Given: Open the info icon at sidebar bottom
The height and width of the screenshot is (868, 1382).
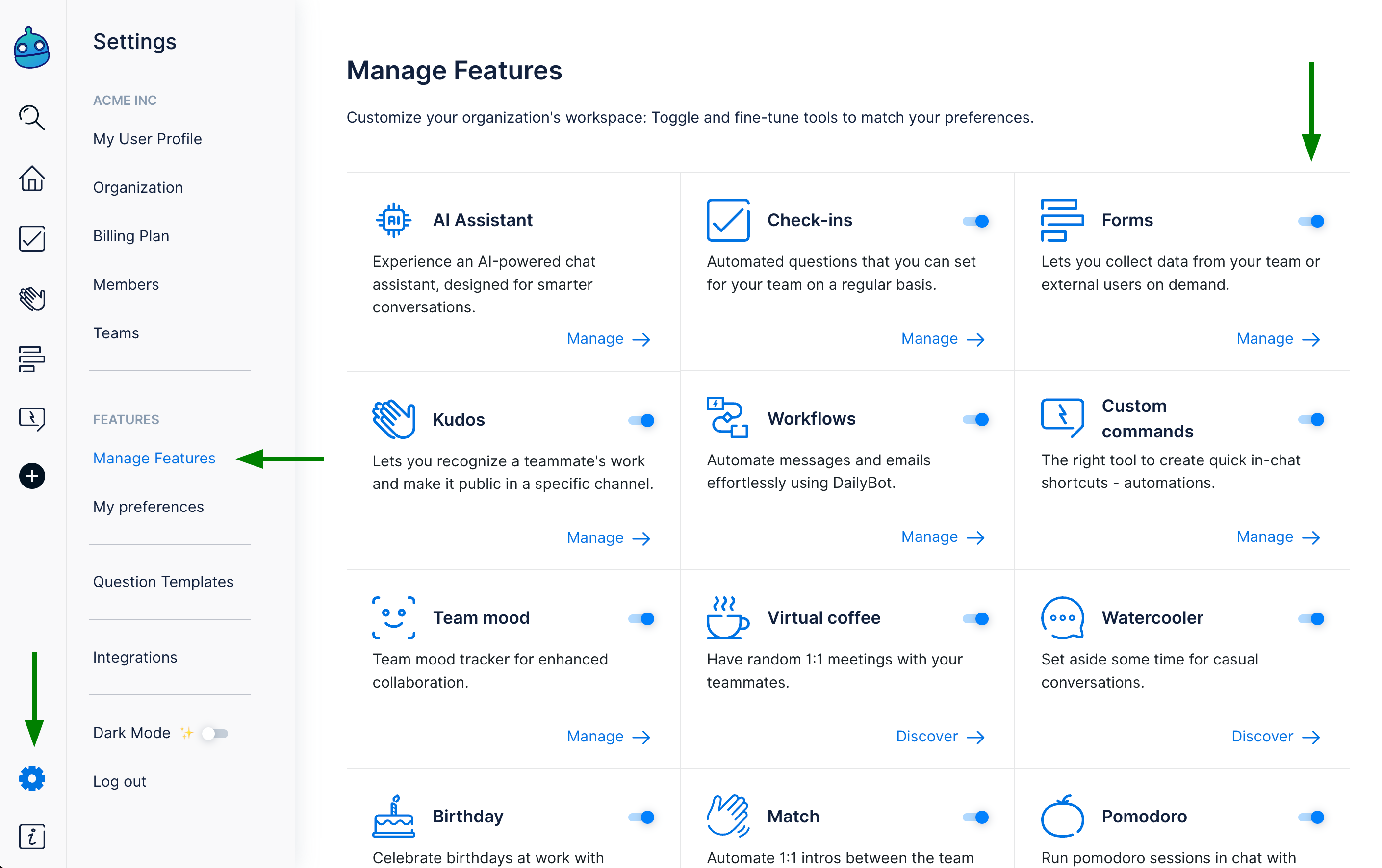Looking at the screenshot, I should point(31,837).
